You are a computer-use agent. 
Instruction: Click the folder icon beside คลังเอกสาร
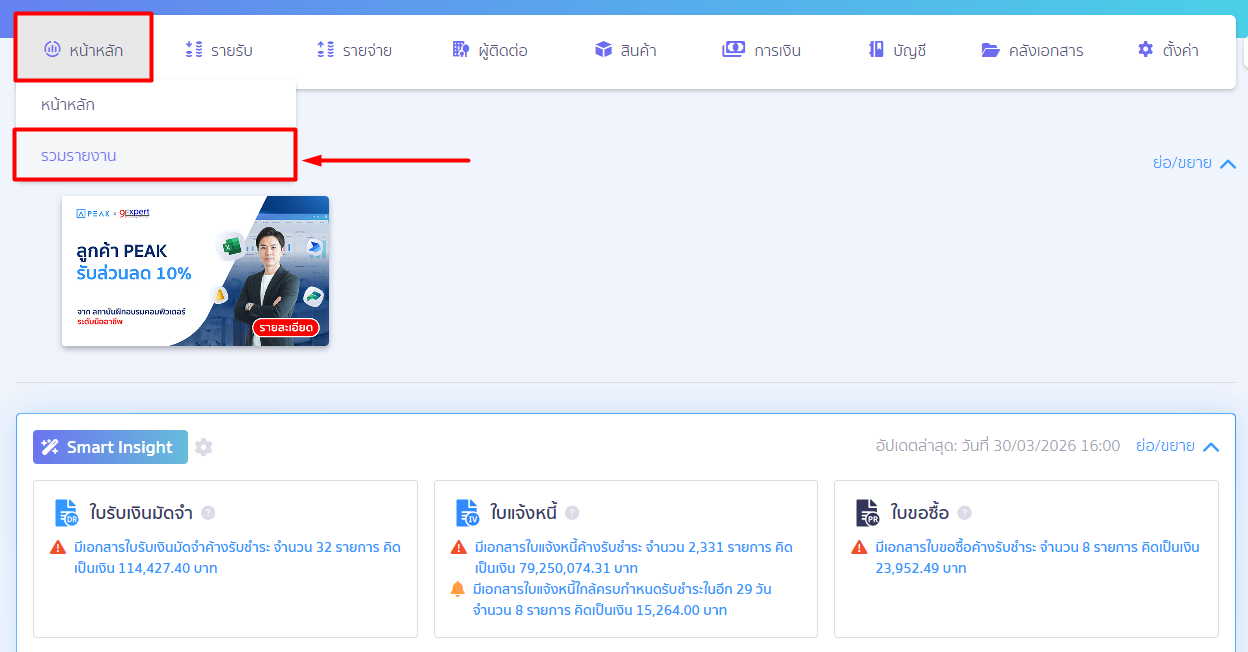pyautogui.click(x=990, y=50)
